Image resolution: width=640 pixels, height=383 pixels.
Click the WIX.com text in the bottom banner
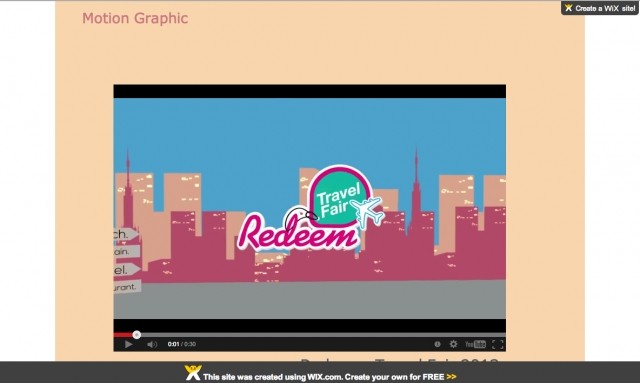pyautogui.click(x=325, y=377)
